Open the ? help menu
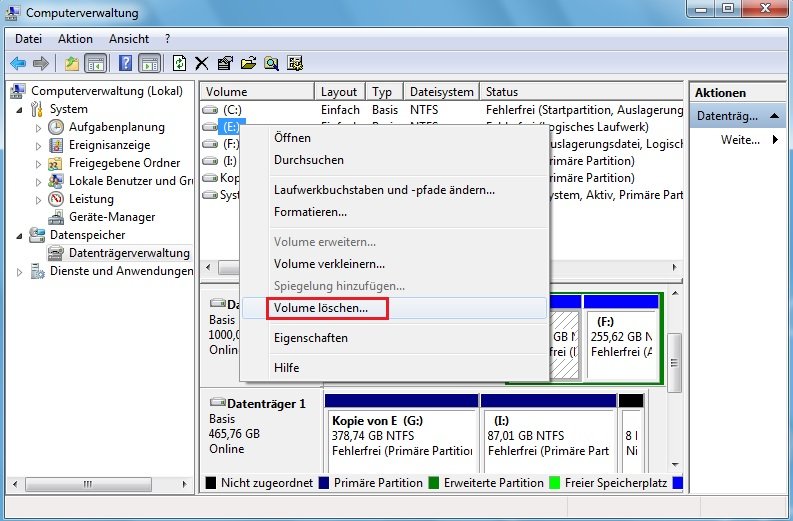Screen dimensions: 793x521 tap(167, 39)
